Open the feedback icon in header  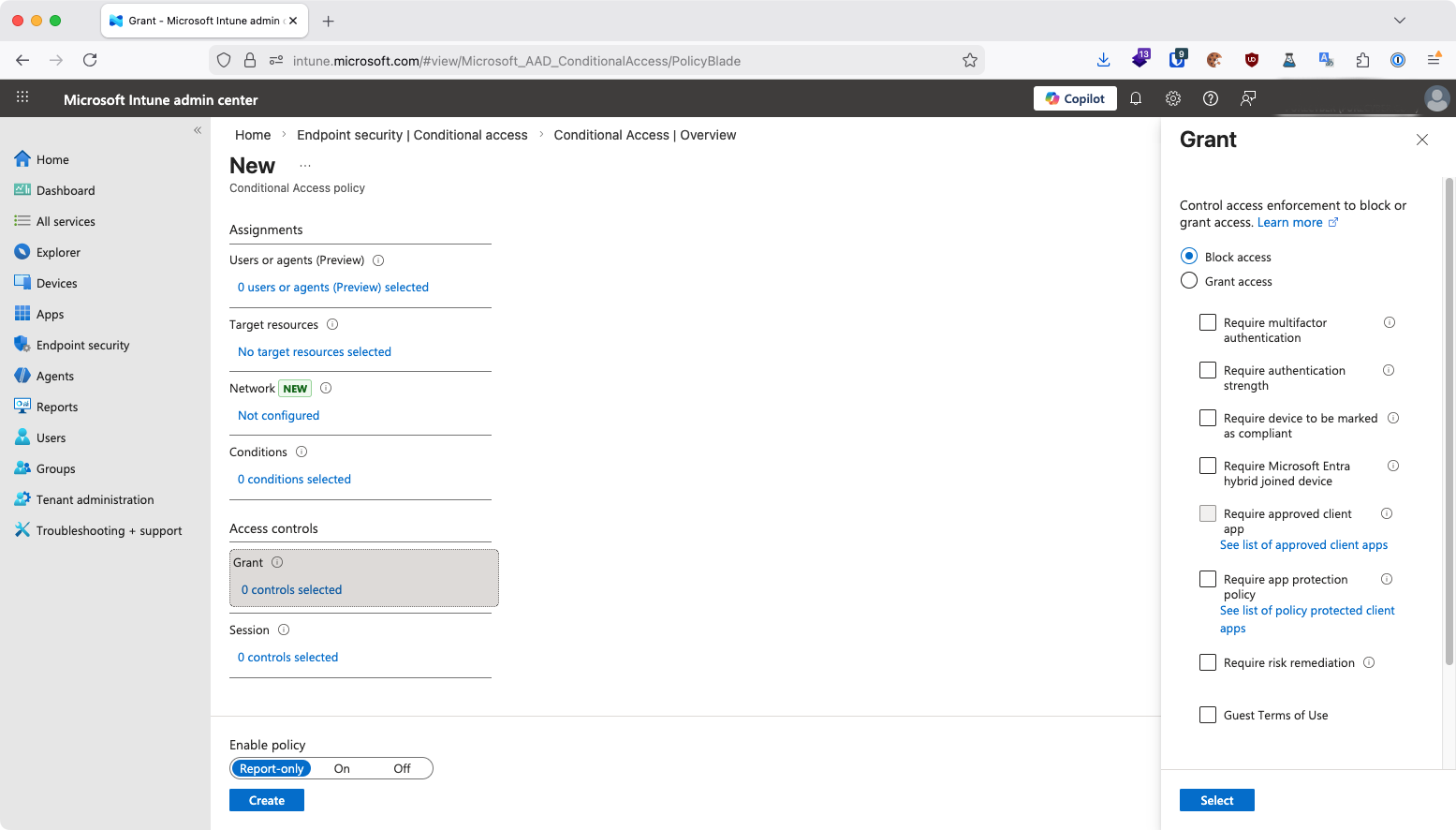(x=1248, y=98)
